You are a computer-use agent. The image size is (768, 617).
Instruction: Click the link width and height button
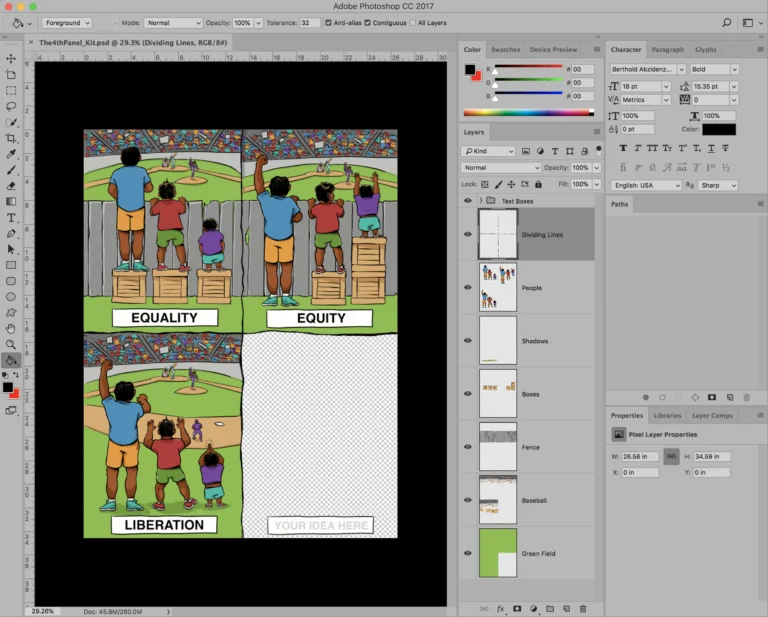pyautogui.click(x=671, y=456)
